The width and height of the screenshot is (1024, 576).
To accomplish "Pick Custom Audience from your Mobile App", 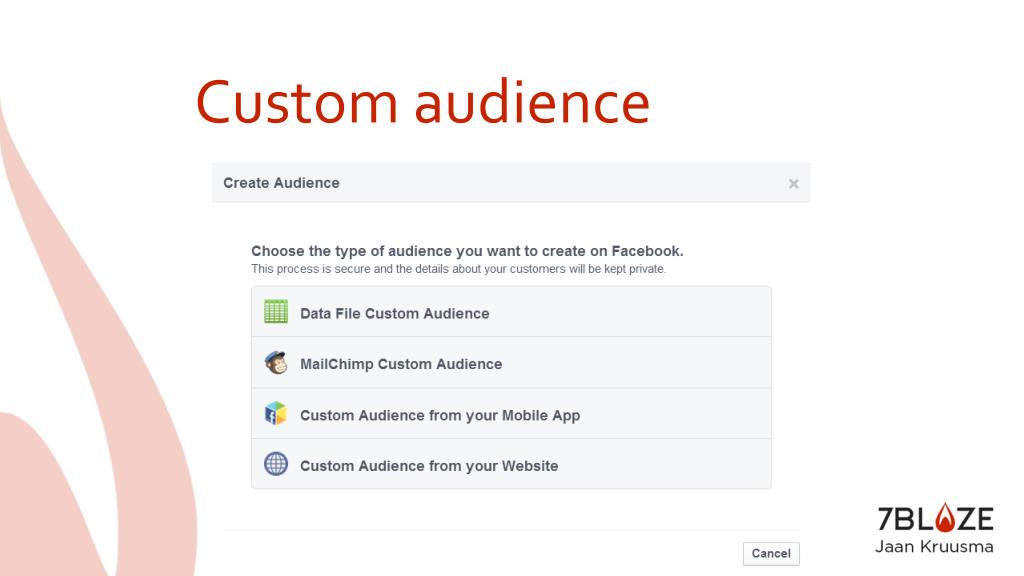I will tap(511, 413).
